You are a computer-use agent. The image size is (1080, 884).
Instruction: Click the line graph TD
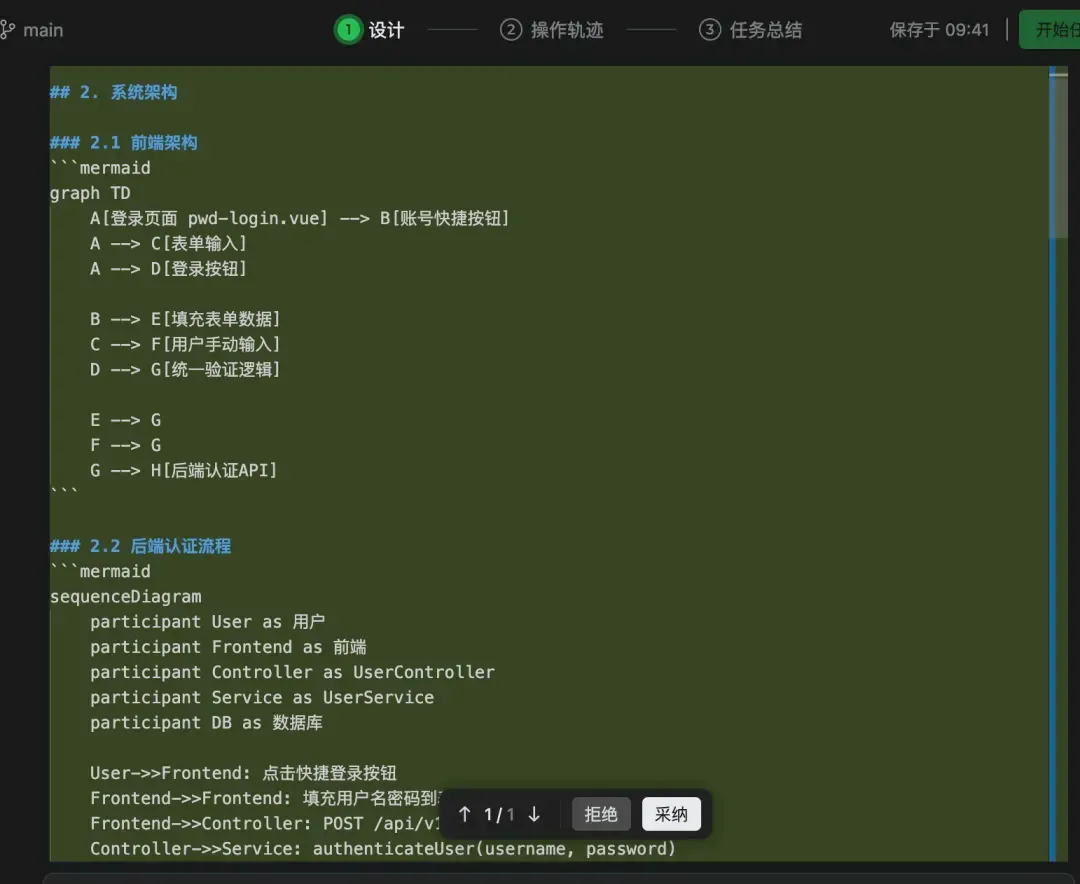[x=90, y=193]
